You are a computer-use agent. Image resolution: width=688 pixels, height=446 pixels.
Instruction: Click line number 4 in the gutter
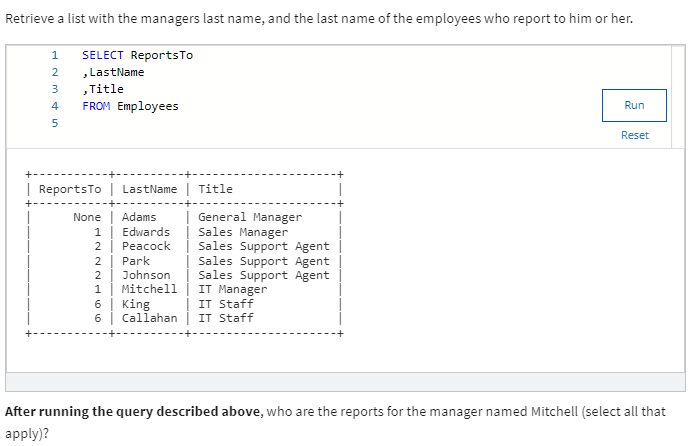tap(54, 106)
